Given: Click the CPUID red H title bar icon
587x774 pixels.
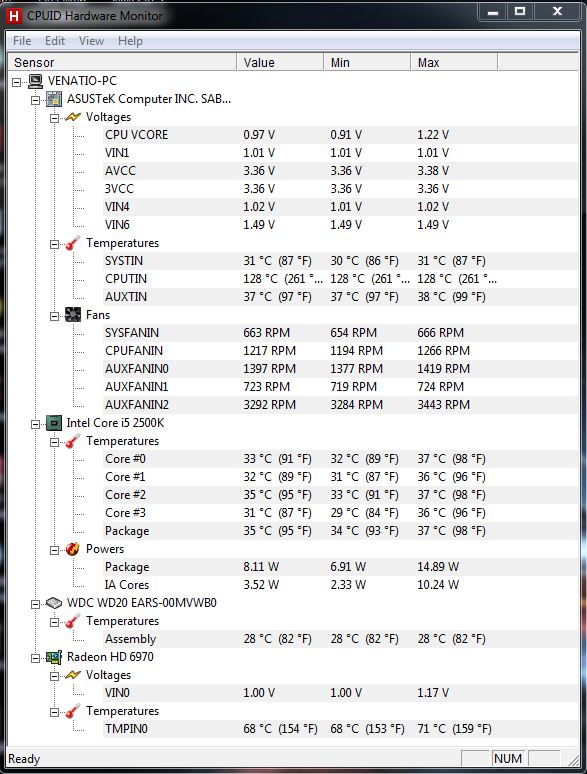Looking at the screenshot, I should click(14, 16).
